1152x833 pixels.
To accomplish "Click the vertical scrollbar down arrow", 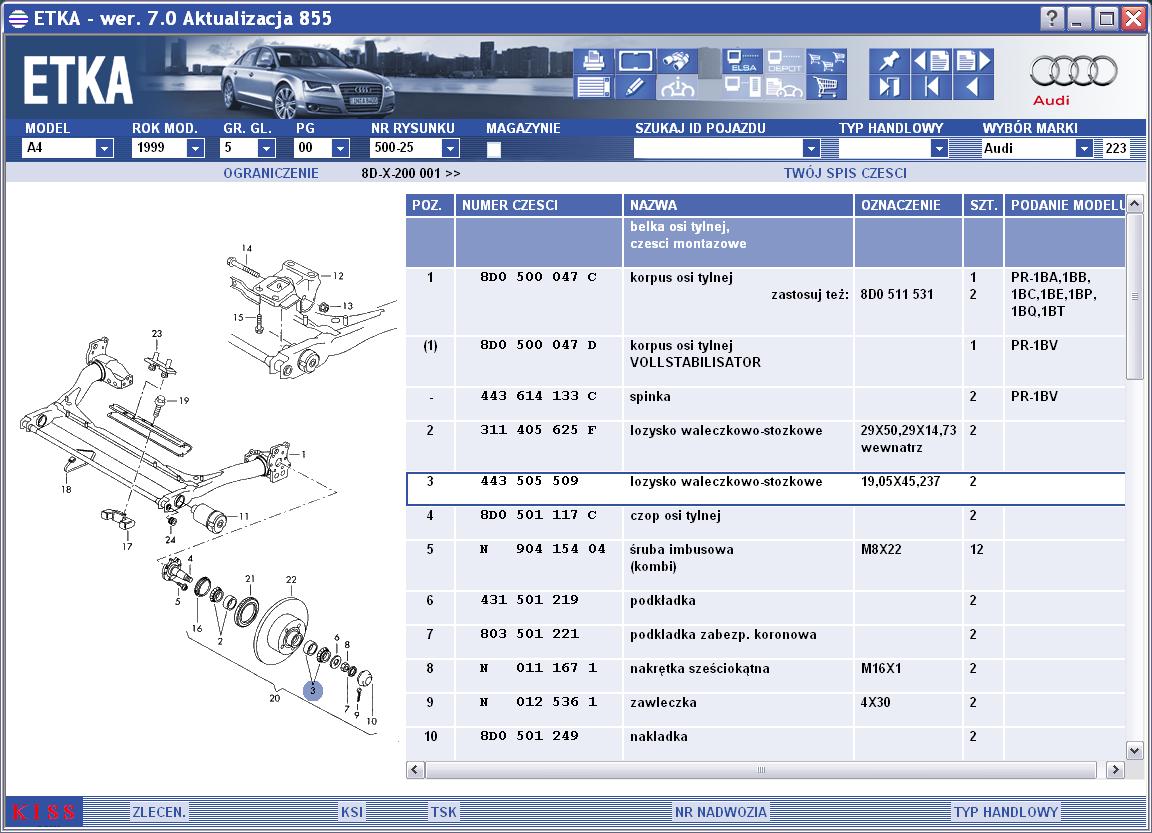I will click(1134, 751).
